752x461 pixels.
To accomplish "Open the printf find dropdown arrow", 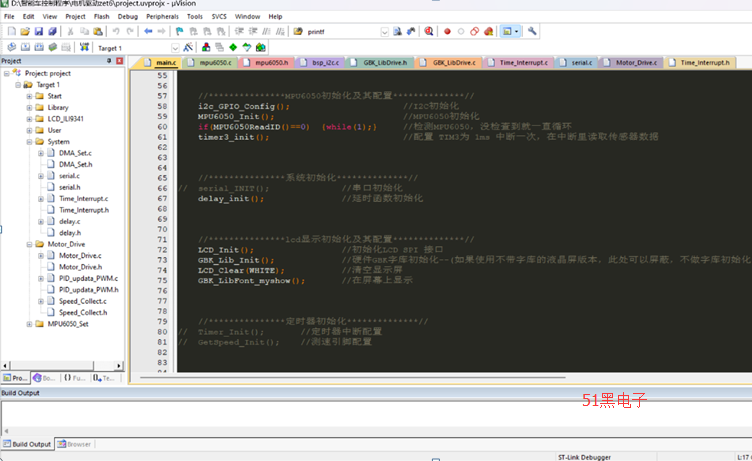I will (x=384, y=32).
